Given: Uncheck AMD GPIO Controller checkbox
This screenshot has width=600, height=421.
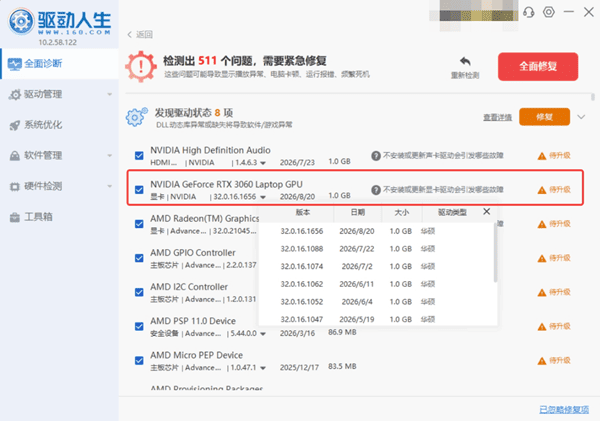Looking at the screenshot, I should (139, 258).
